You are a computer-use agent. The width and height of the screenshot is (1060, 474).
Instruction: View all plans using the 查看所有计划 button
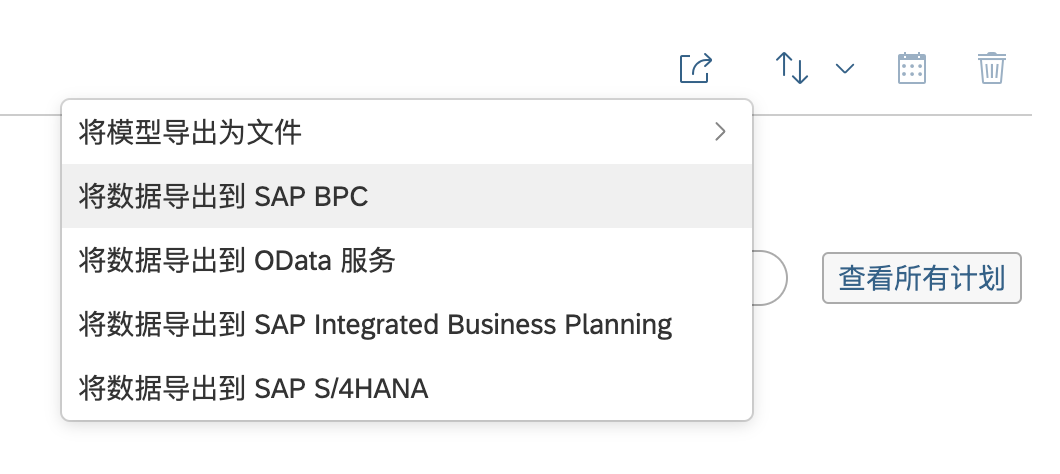click(921, 278)
